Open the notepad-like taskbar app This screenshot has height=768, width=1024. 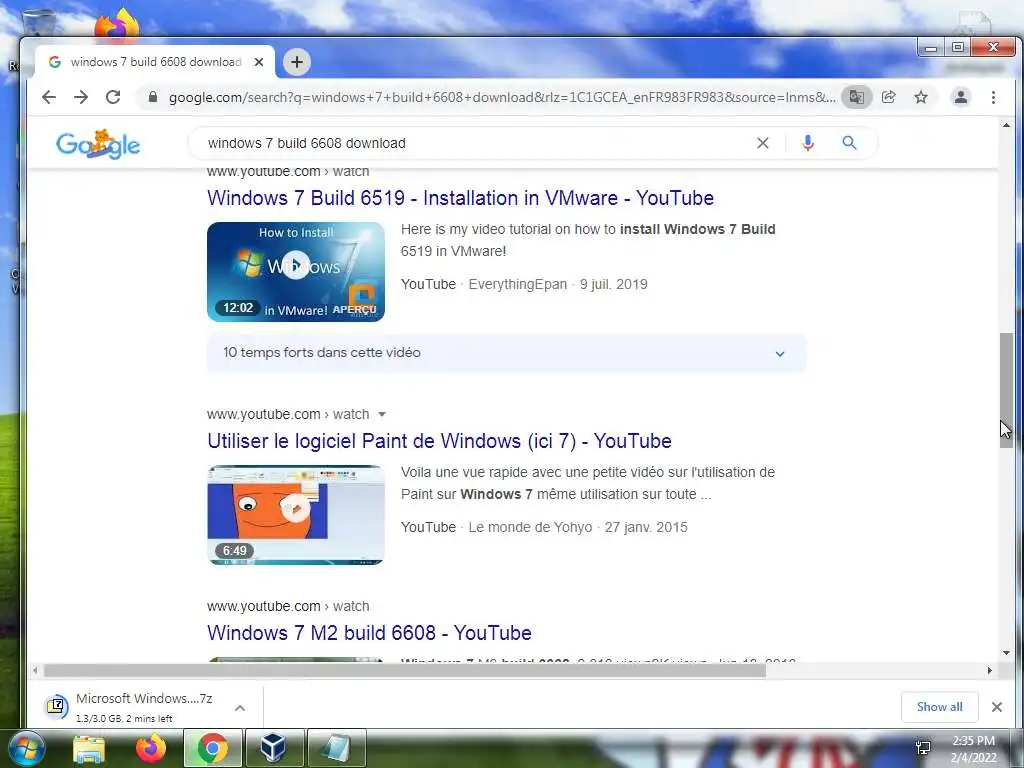(x=336, y=748)
